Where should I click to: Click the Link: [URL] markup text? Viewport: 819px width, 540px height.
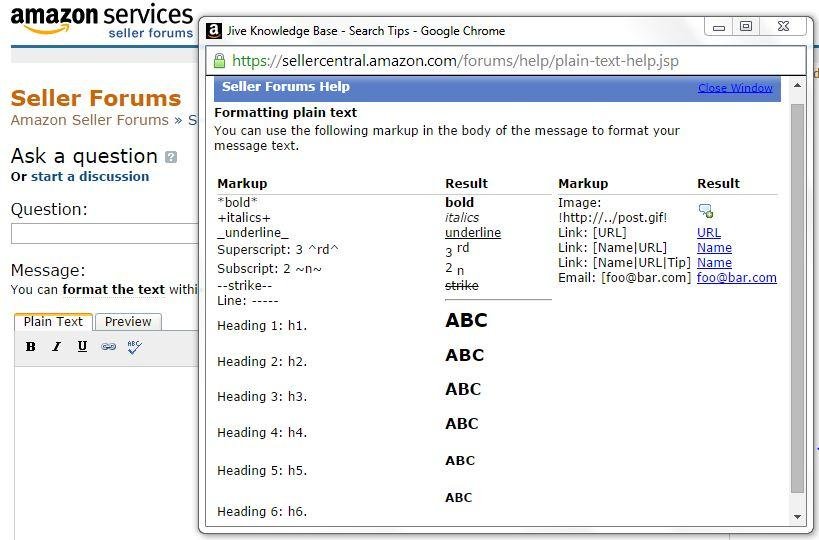(592, 232)
